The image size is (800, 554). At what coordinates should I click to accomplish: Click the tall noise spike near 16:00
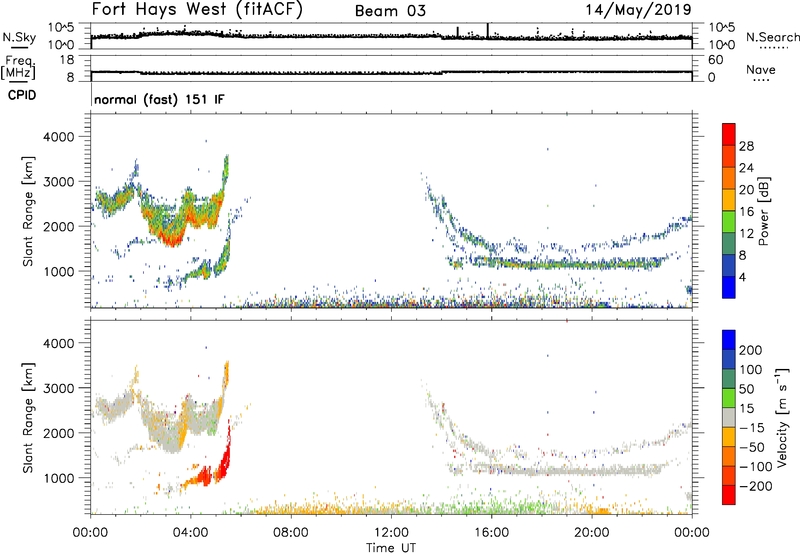pyautogui.click(x=488, y=31)
